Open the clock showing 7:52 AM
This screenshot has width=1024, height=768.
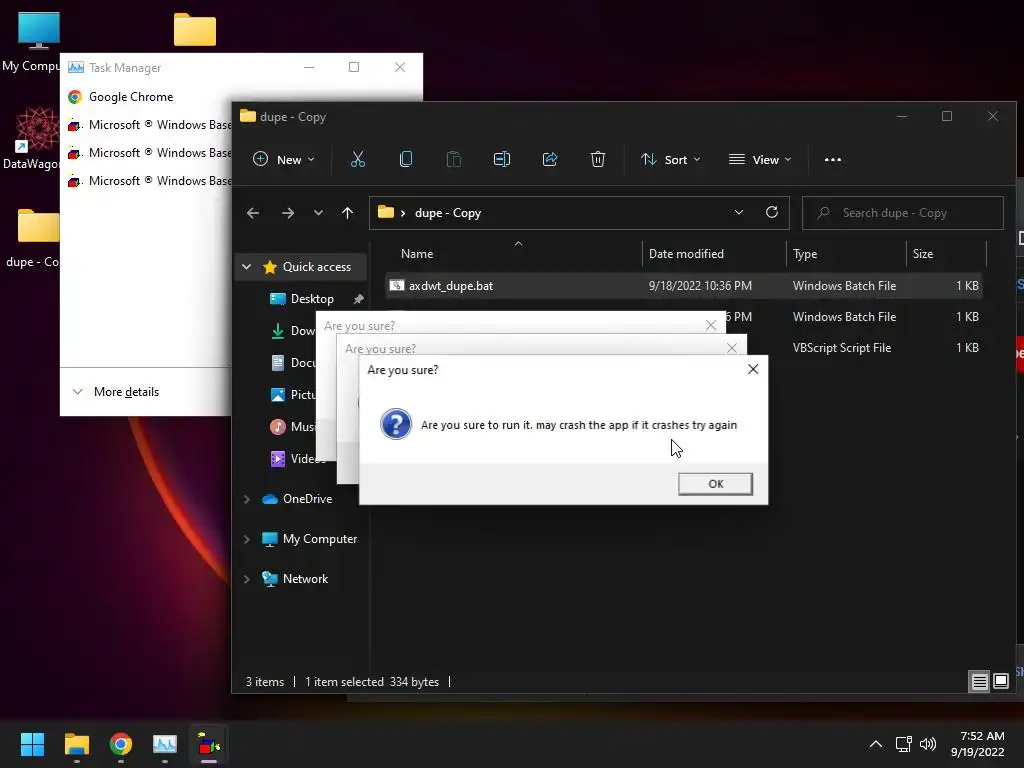click(978, 744)
